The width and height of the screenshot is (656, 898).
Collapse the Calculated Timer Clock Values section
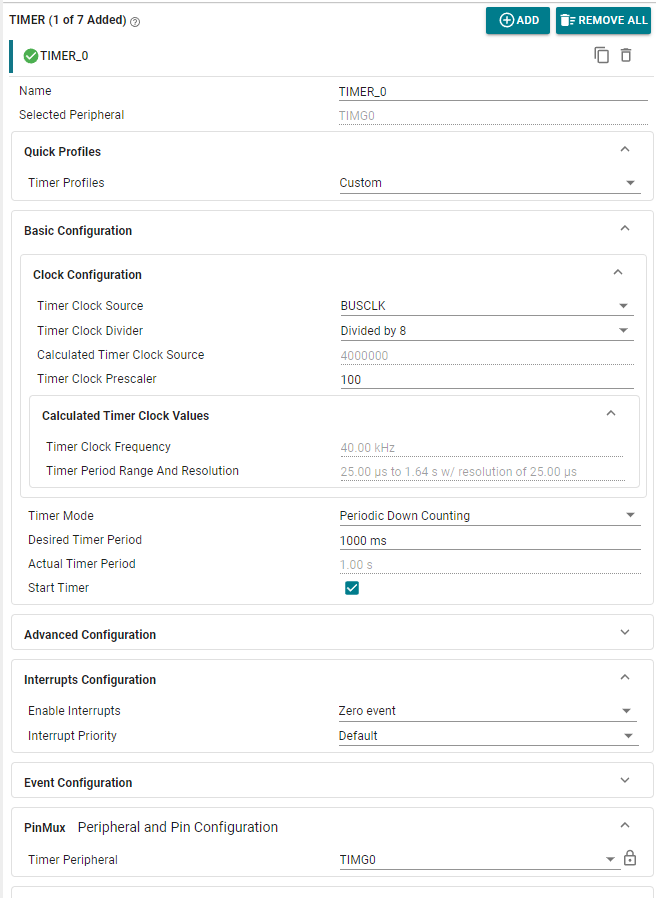coord(611,413)
